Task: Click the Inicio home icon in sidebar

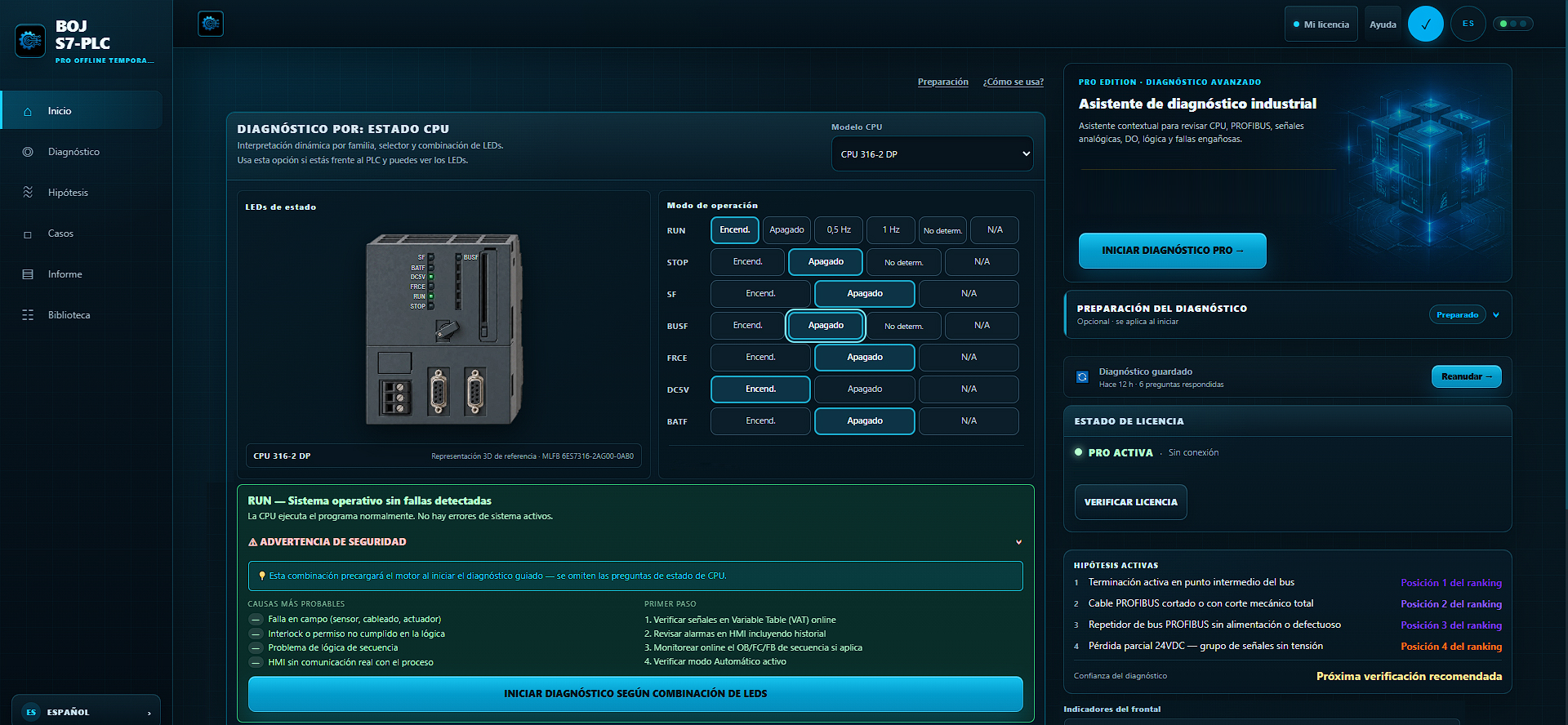Action: tap(28, 111)
